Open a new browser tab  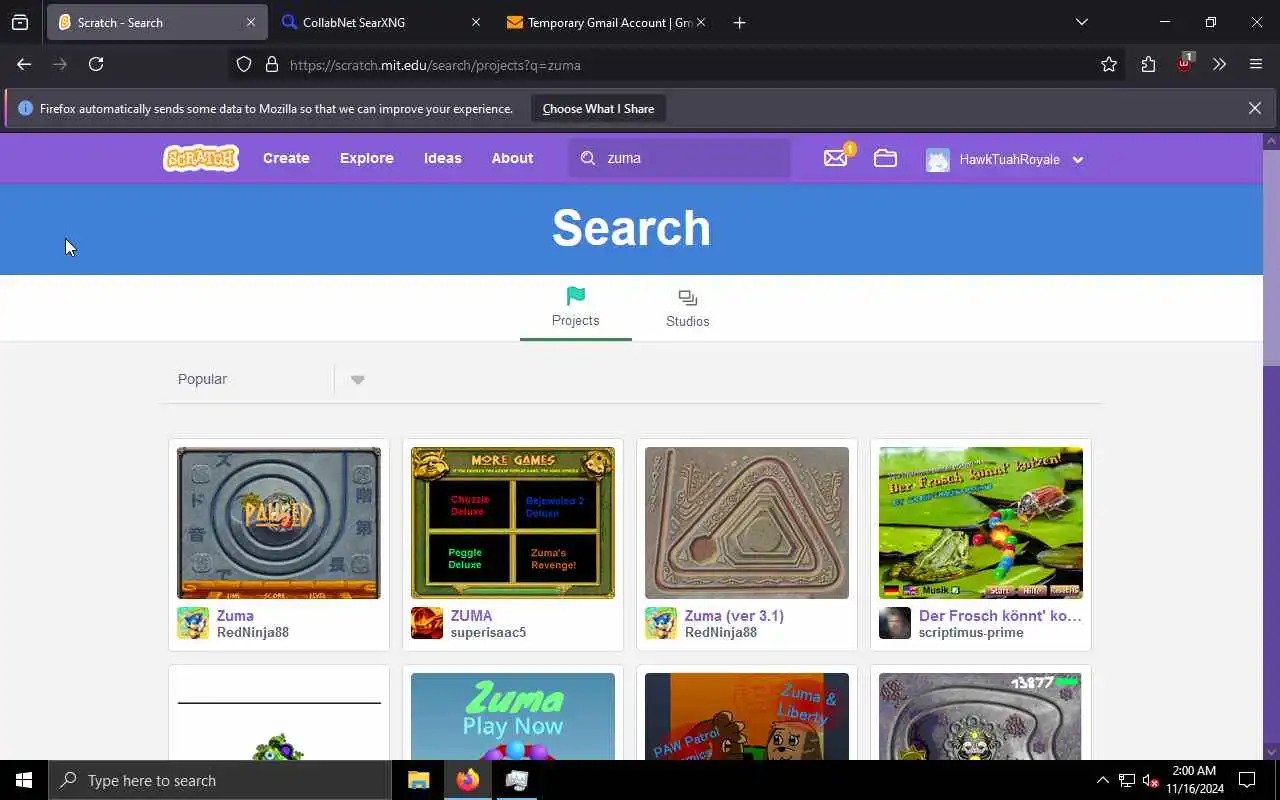click(739, 22)
